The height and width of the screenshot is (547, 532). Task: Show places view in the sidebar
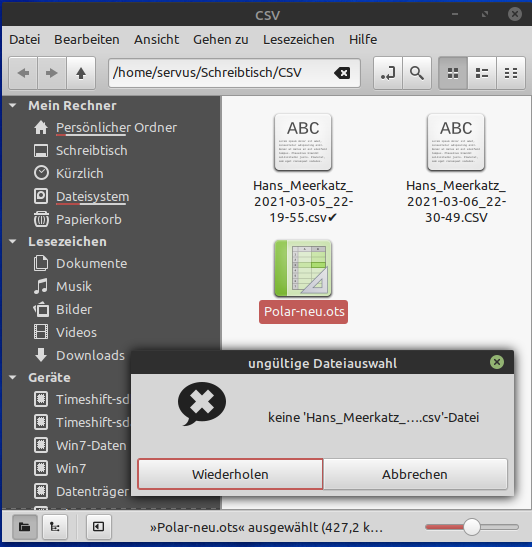24,527
